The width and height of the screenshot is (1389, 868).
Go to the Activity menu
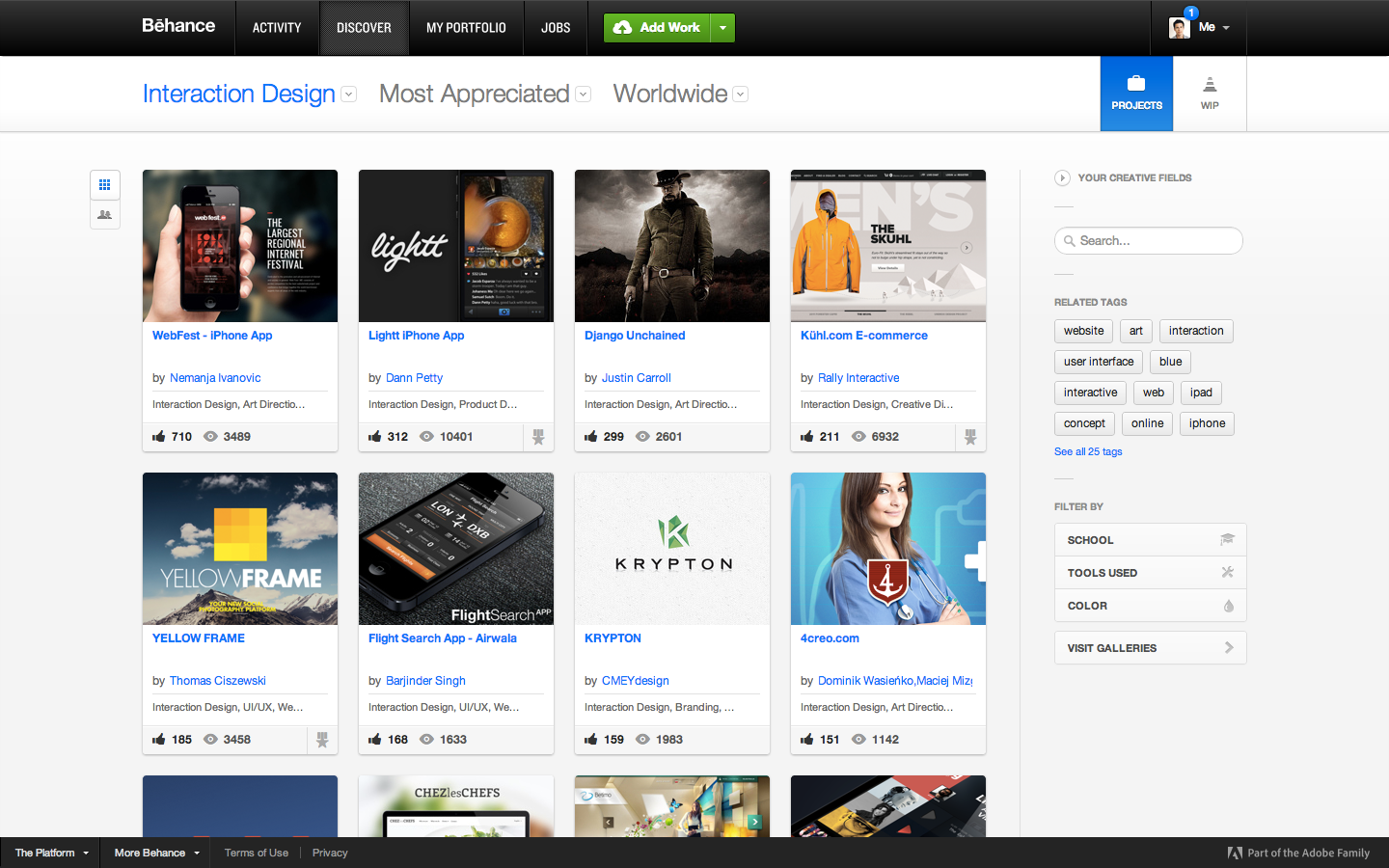point(277,28)
